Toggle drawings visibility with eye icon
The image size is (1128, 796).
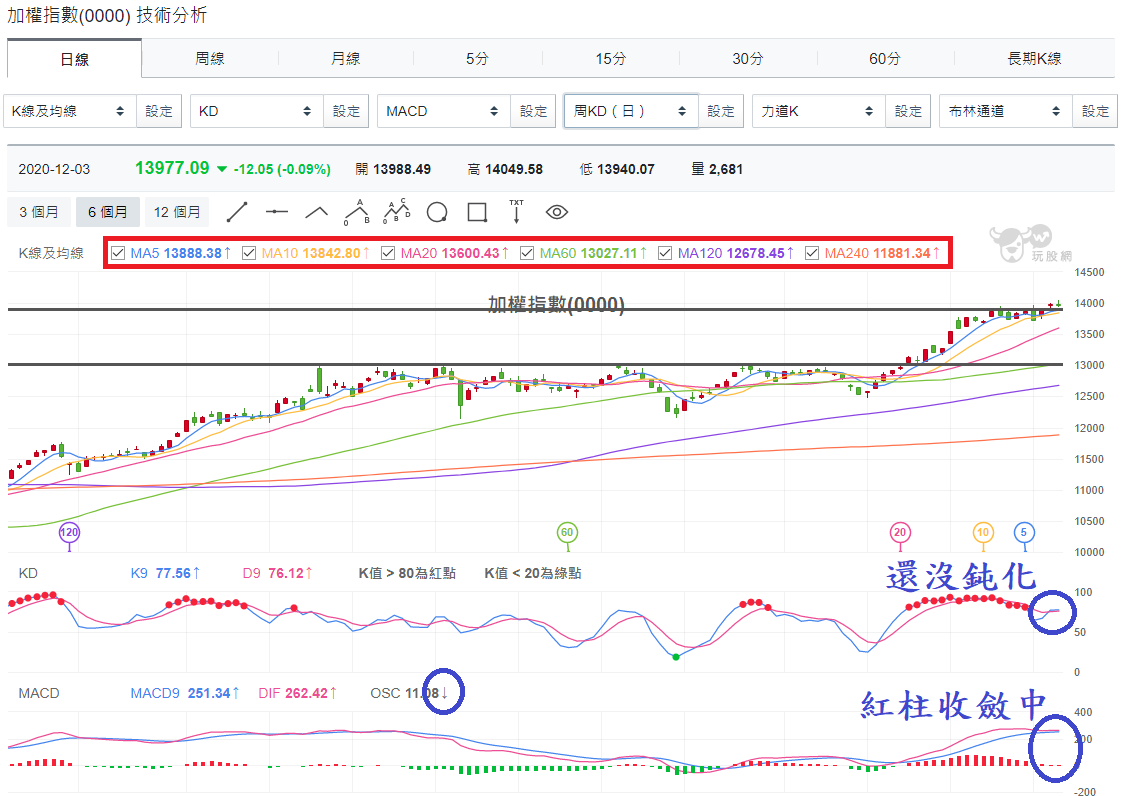click(x=557, y=212)
